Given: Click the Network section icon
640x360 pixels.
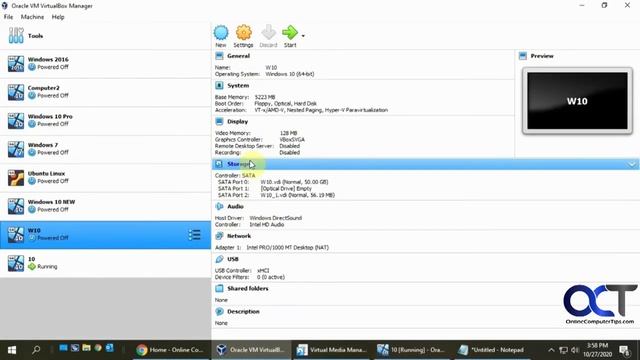Looking at the screenshot, I should (x=219, y=236).
